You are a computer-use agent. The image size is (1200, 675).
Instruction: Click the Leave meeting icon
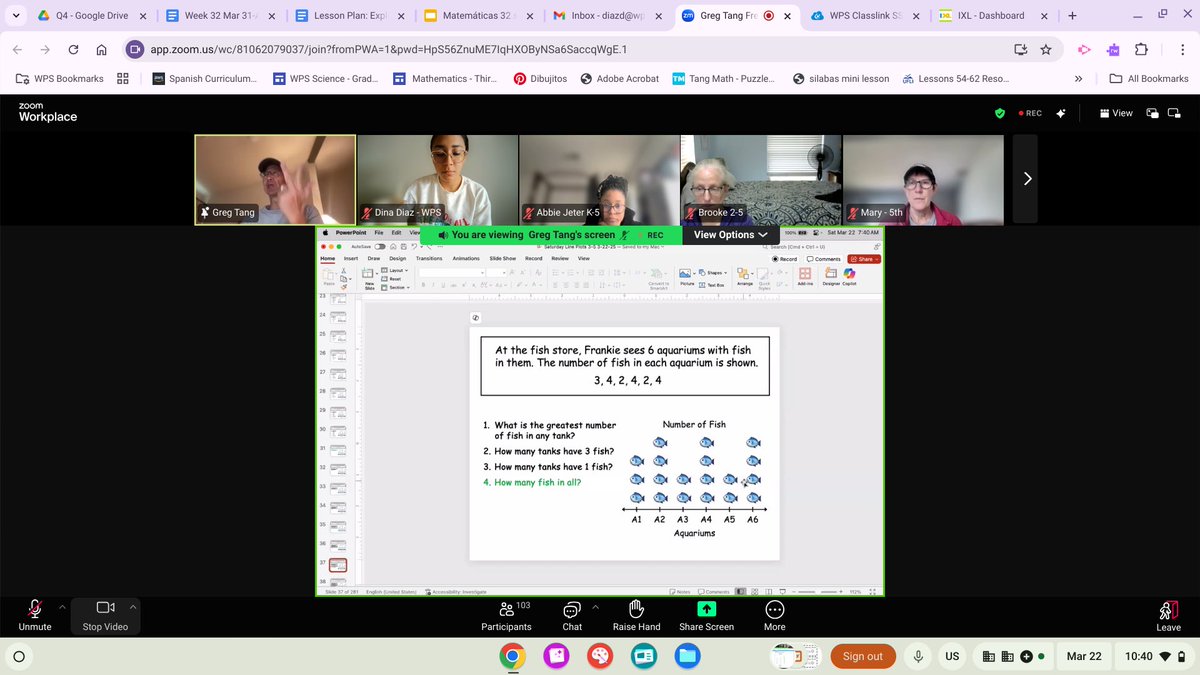[1168, 609]
